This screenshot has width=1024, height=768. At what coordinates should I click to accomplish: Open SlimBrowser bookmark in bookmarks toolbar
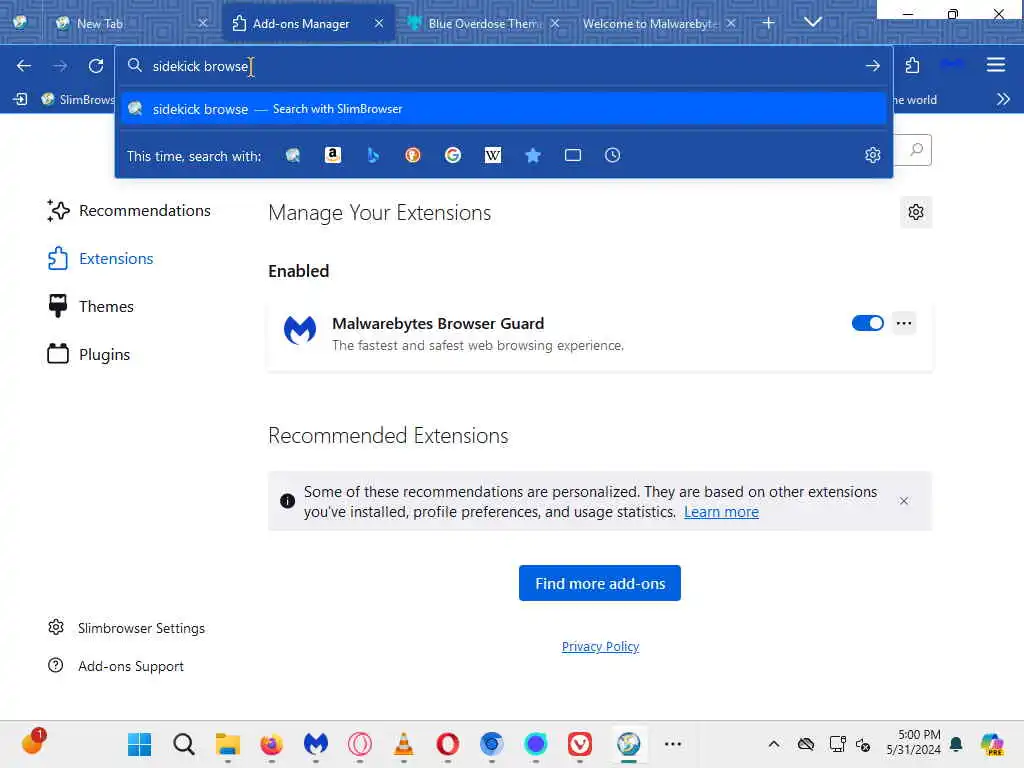coord(77,99)
